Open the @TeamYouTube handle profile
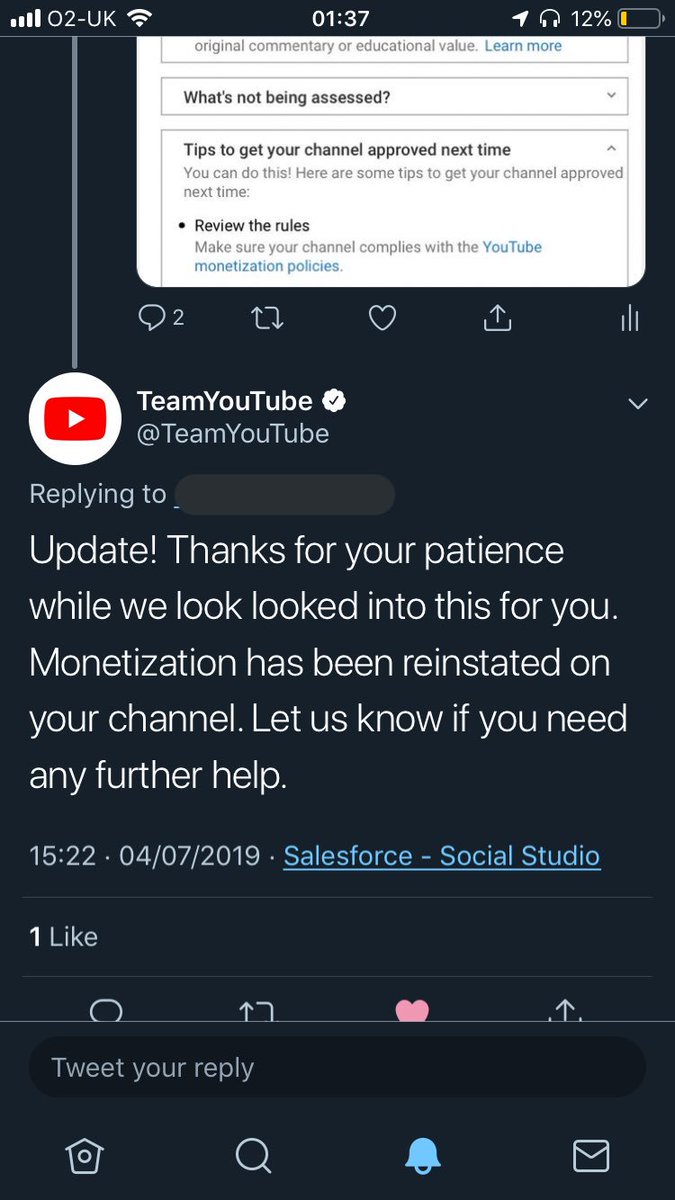This screenshot has height=1200, width=675. click(x=232, y=433)
